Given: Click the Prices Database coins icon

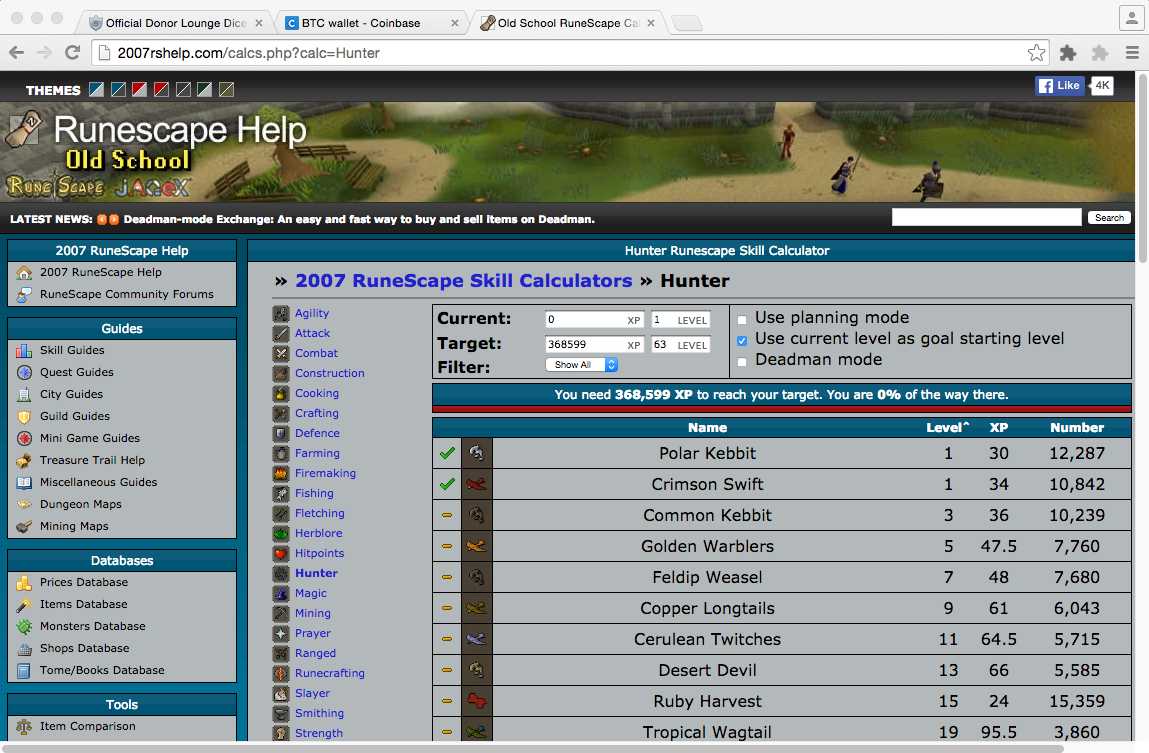Looking at the screenshot, I should [x=24, y=582].
